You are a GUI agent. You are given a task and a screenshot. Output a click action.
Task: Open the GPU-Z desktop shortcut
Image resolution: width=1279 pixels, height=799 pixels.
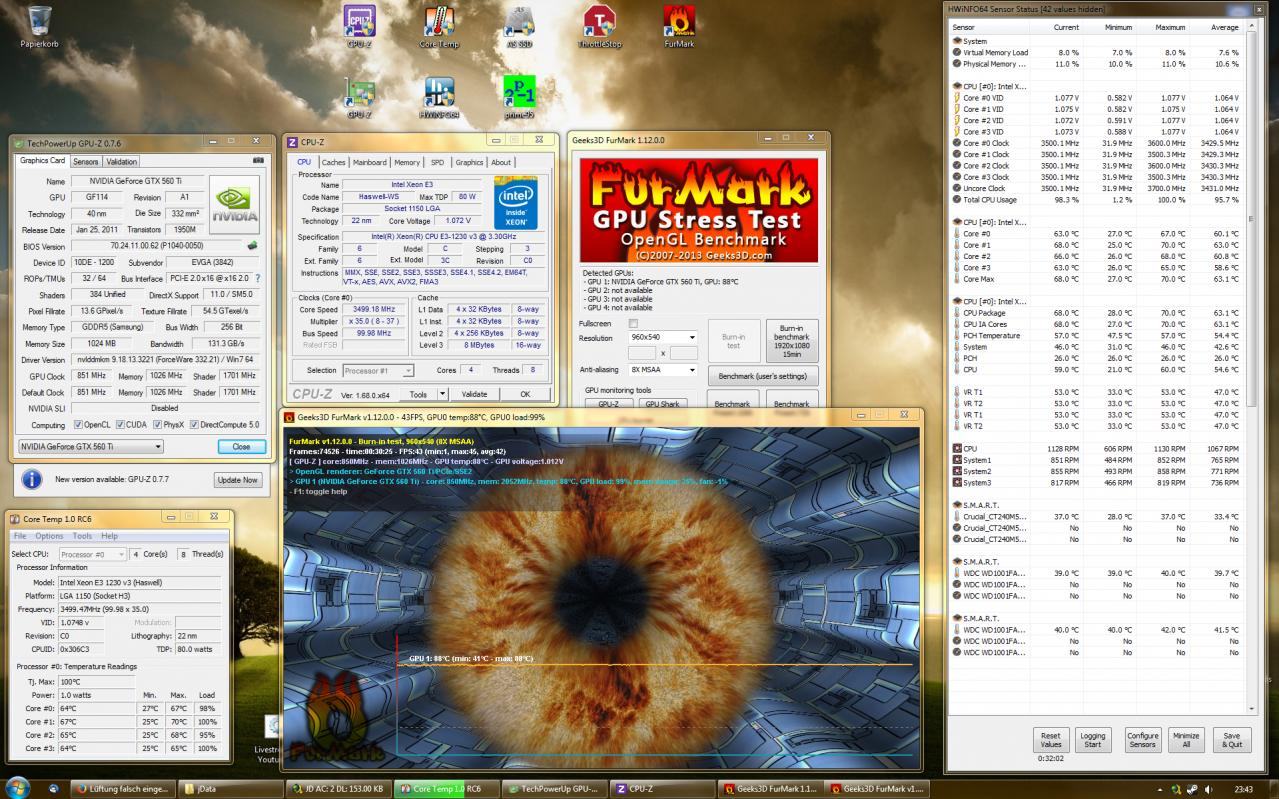[360, 98]
